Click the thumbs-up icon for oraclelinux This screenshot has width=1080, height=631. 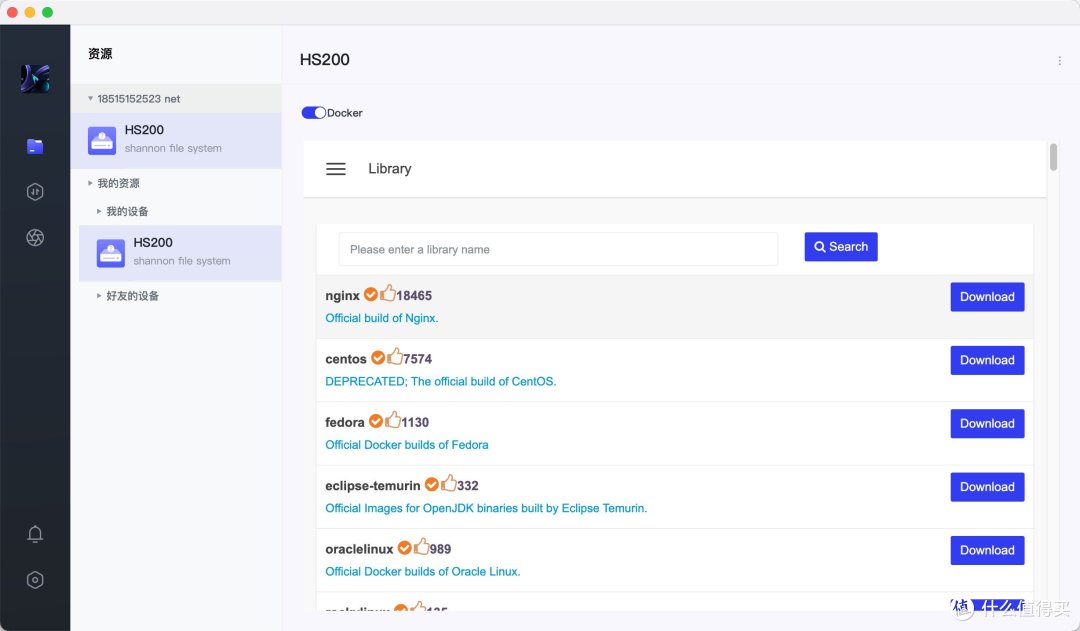pyautogui.click(x=422, y=547)
